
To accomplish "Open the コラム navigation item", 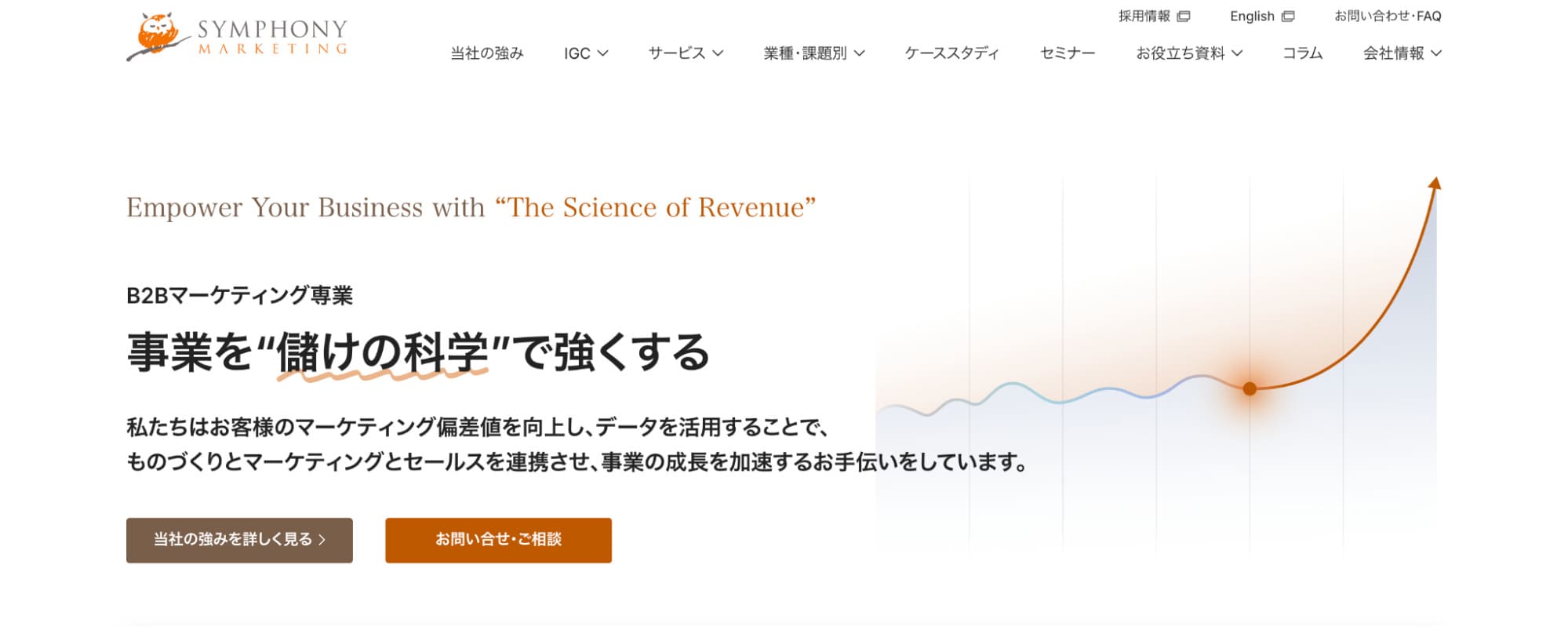I will [x=1302, y=53].
